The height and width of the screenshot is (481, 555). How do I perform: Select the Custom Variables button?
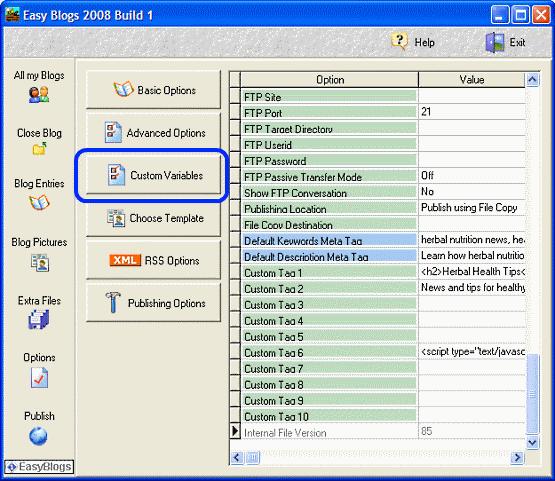click(x=153, y=175)
